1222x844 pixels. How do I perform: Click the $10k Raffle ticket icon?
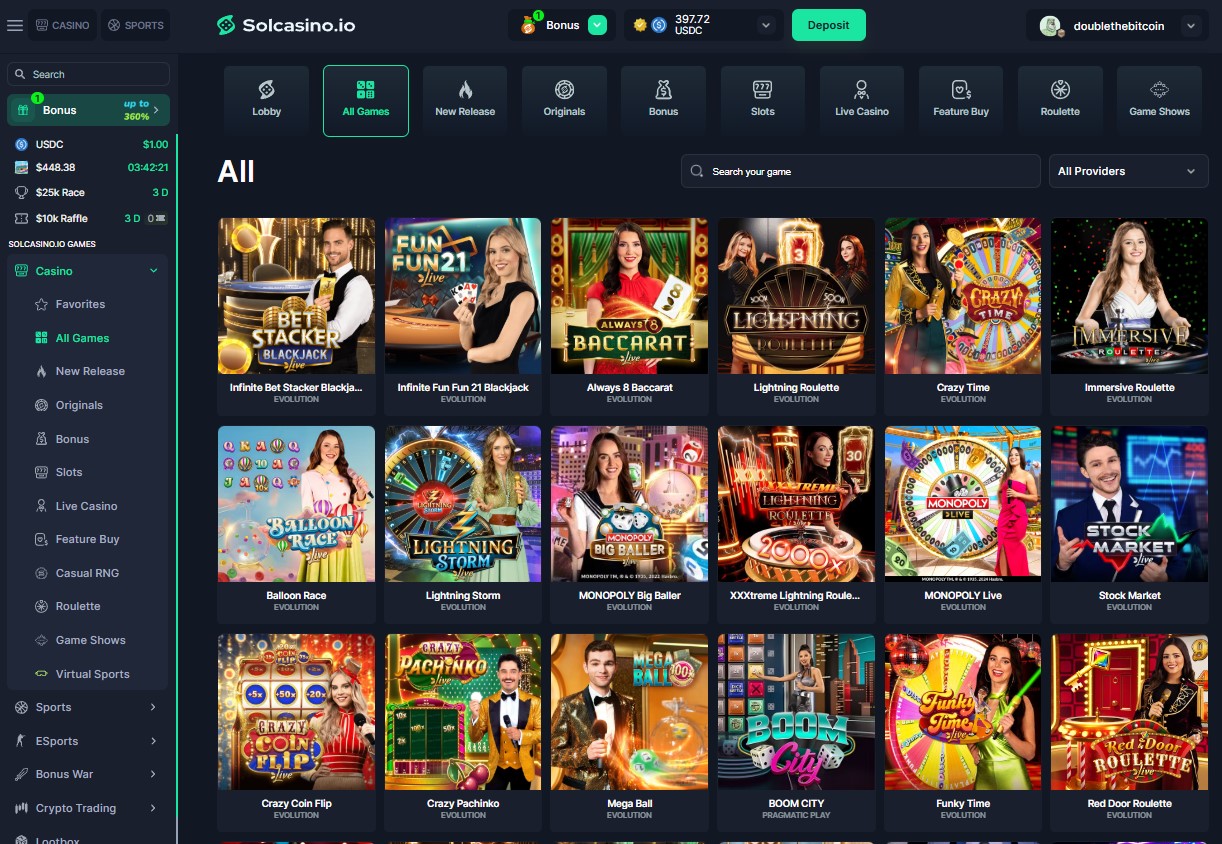click(x=21, y=218)
